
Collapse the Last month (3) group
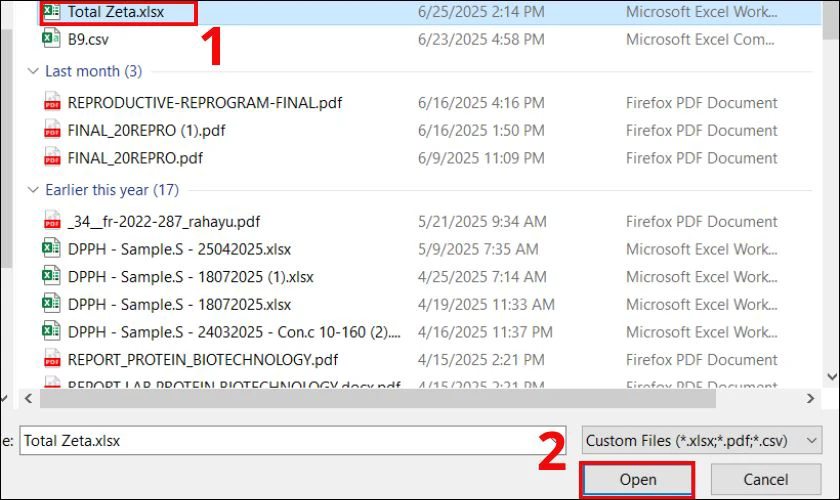pyautogui.click(x=33, y=71)
